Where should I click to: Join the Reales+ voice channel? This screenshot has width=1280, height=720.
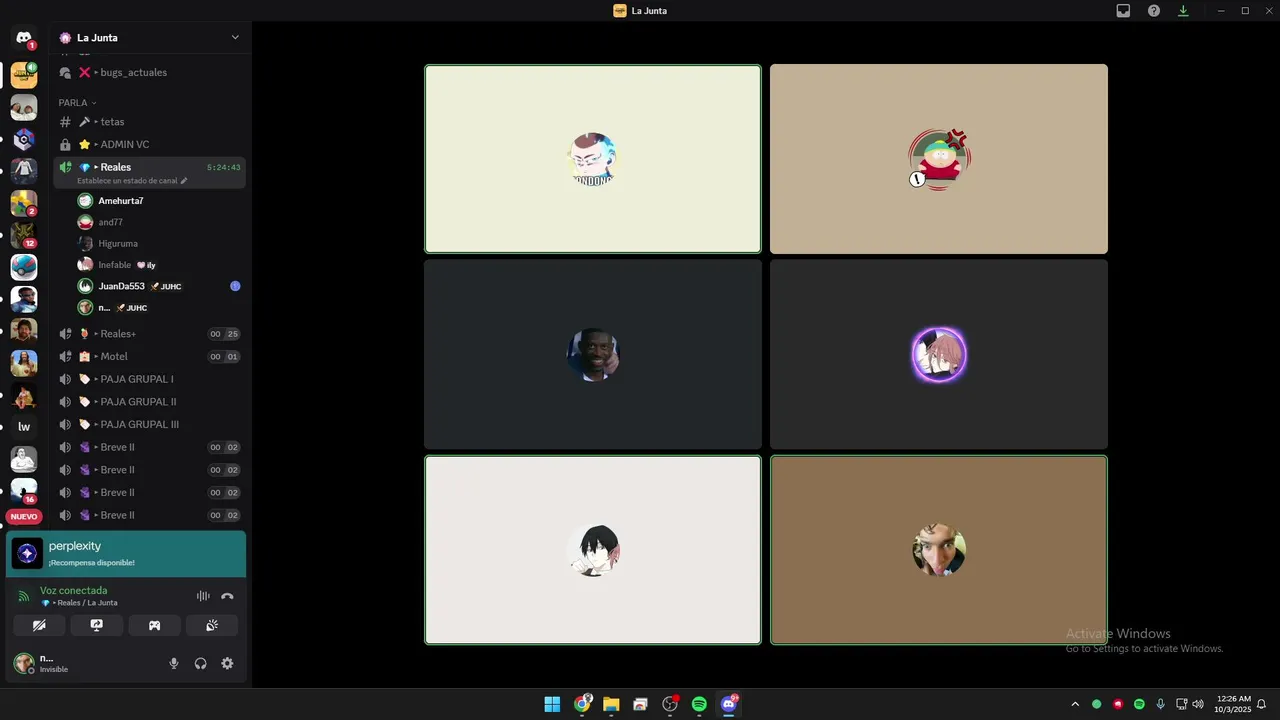(x=149, y=334)
